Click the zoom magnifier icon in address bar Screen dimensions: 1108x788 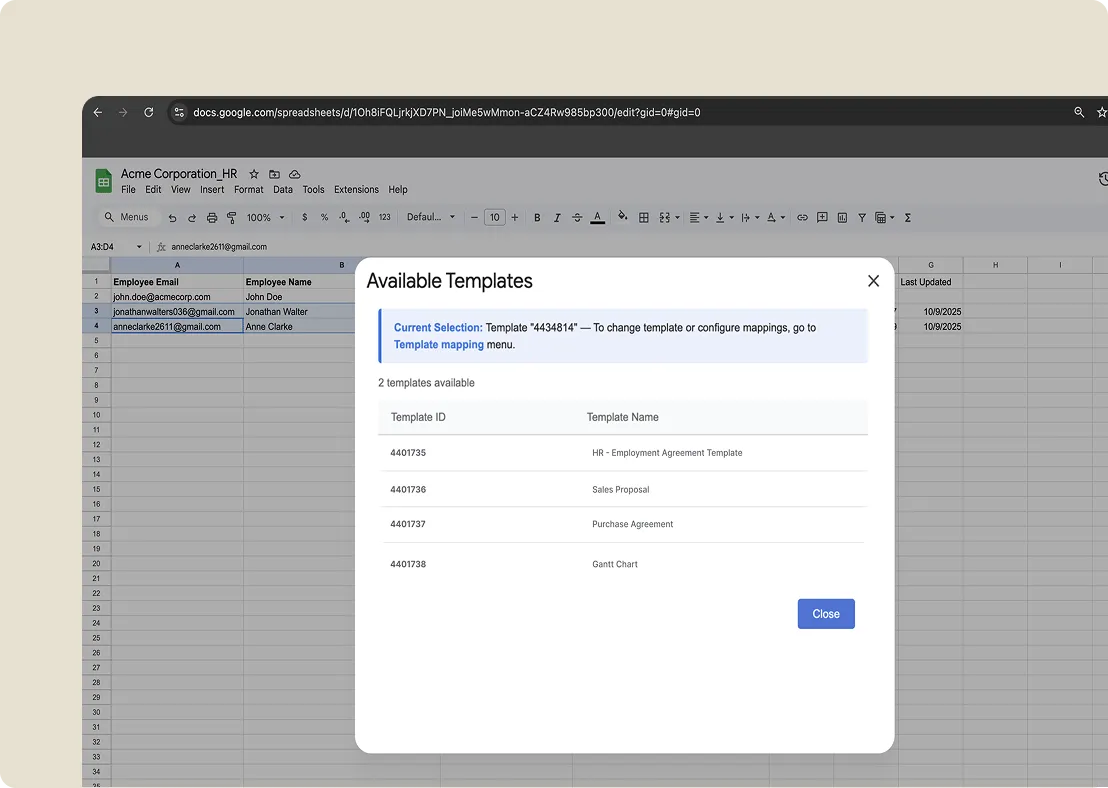click(1079, 112)
